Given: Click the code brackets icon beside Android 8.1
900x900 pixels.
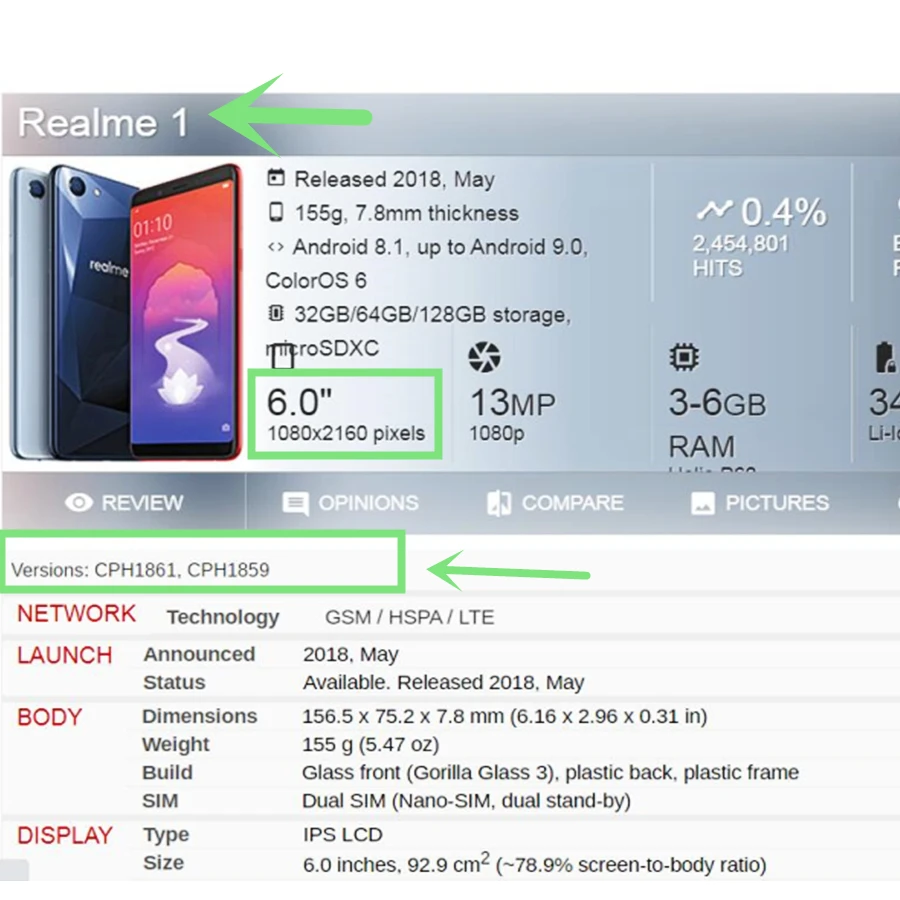Looking at the screenshot, I should [276, 247].
